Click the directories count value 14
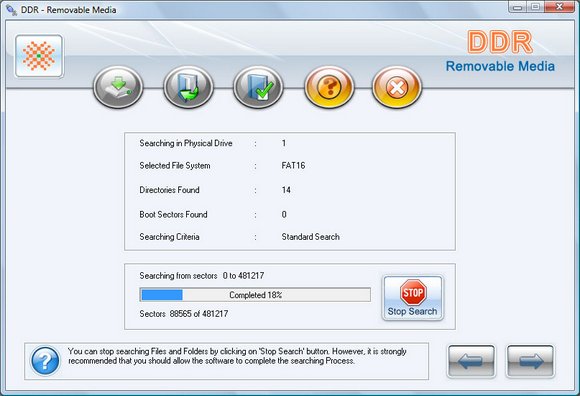 pos(286,190)
